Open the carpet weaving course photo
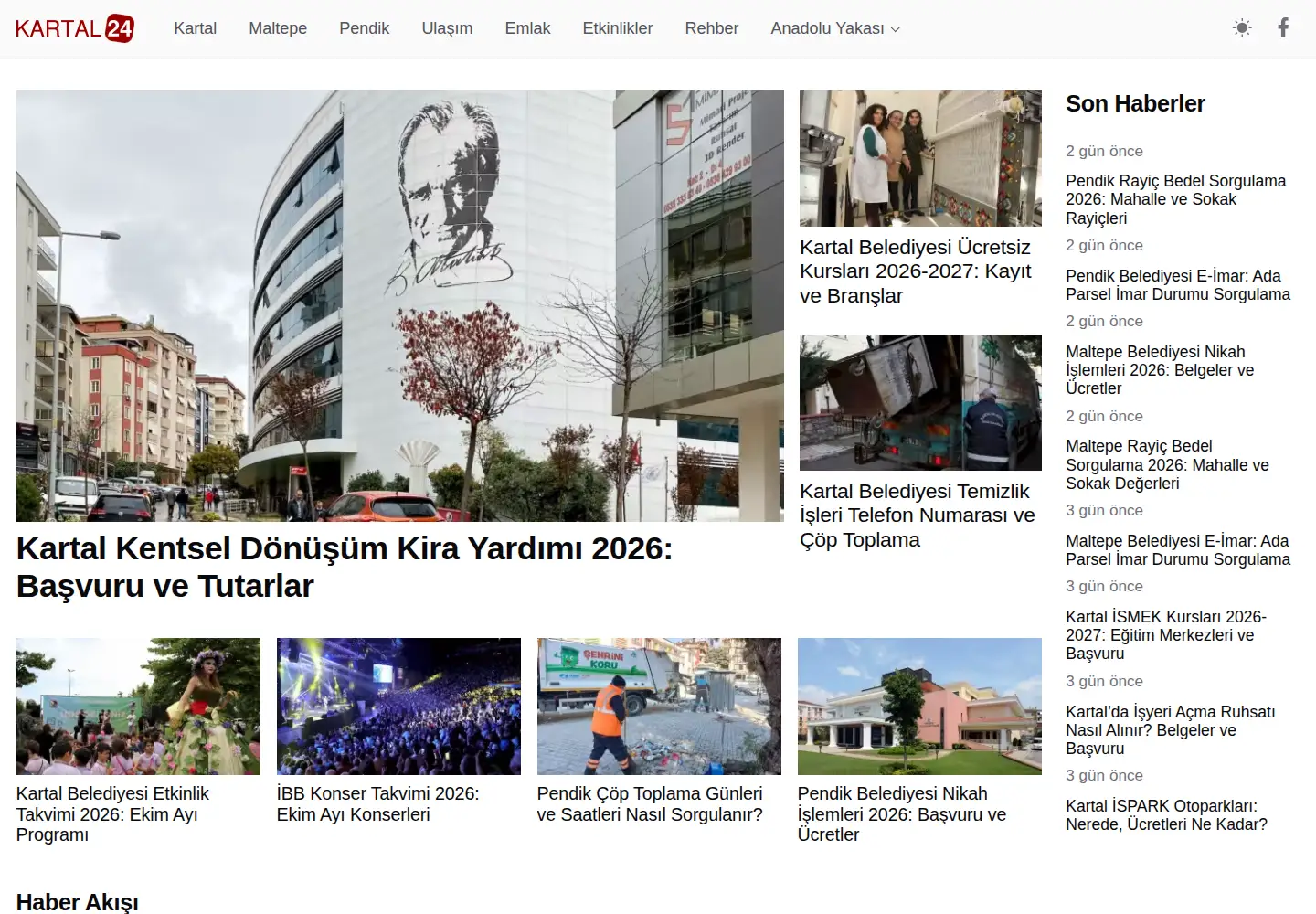 pyautogui.click(x=920, y=158)
